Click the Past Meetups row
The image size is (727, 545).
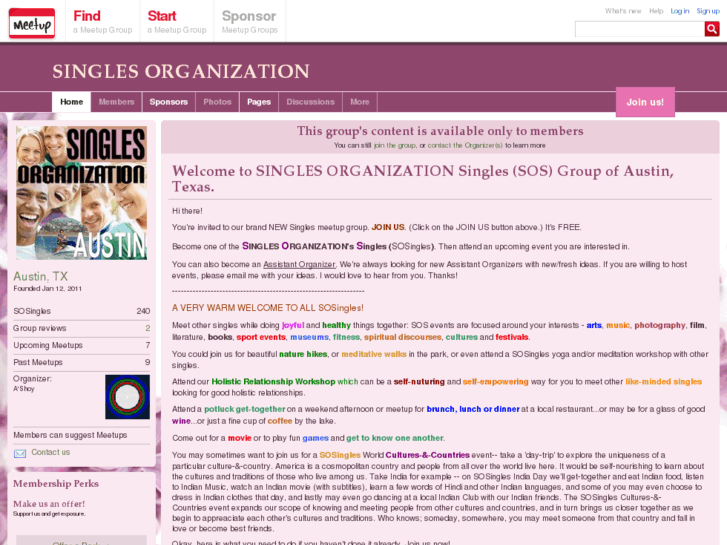coord(82,363)
